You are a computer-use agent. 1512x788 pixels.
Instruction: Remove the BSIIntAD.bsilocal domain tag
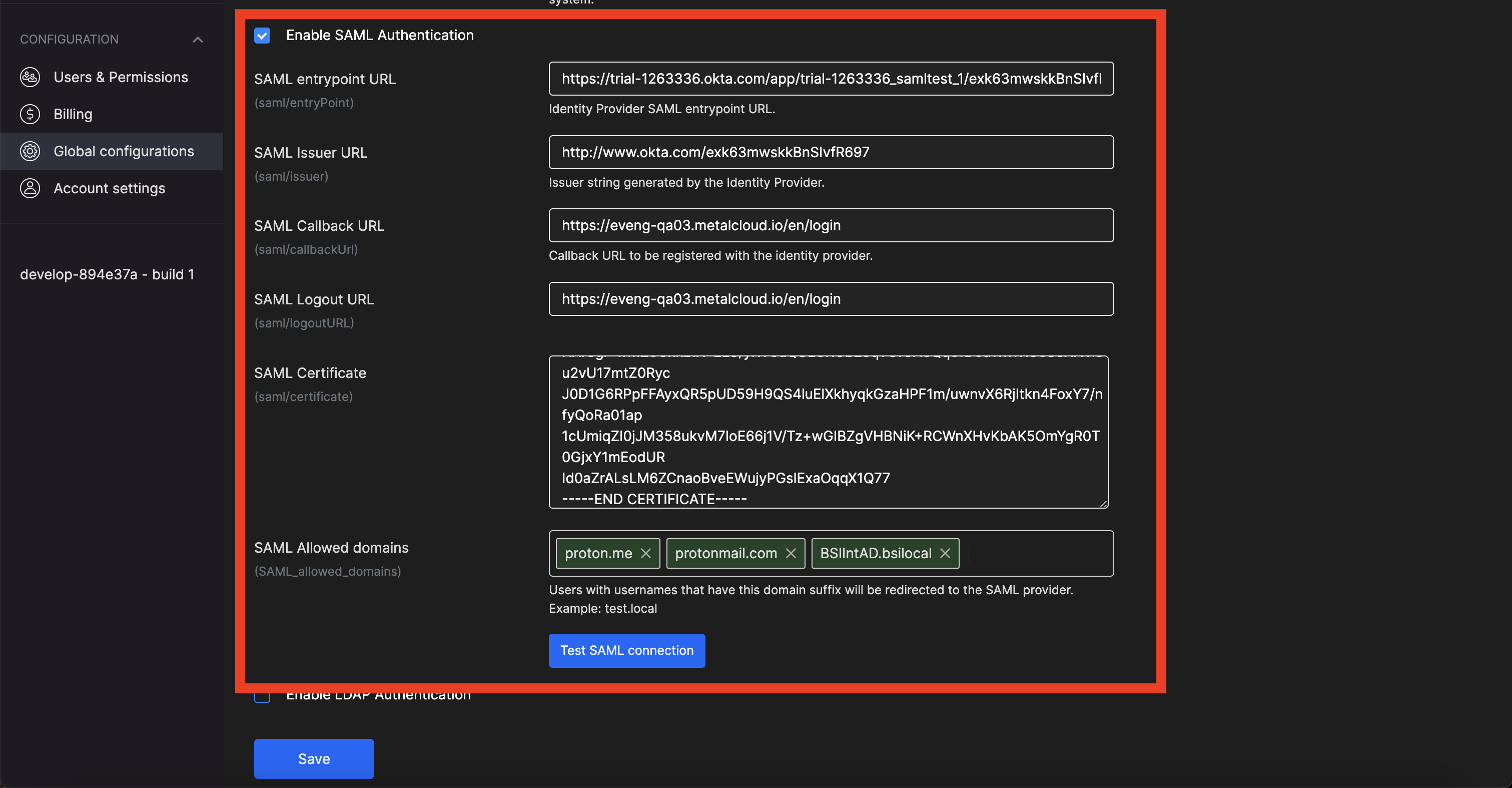coord(945,553)
